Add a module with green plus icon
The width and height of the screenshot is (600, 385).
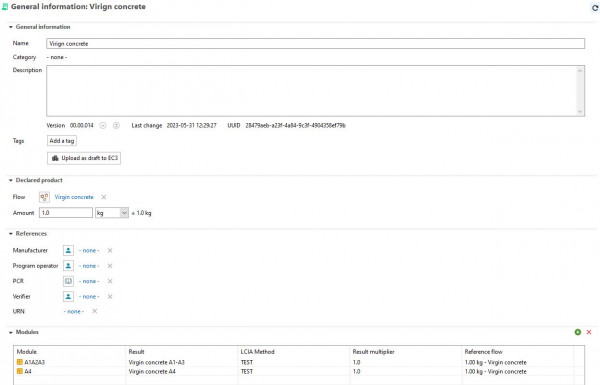(578, 332)
